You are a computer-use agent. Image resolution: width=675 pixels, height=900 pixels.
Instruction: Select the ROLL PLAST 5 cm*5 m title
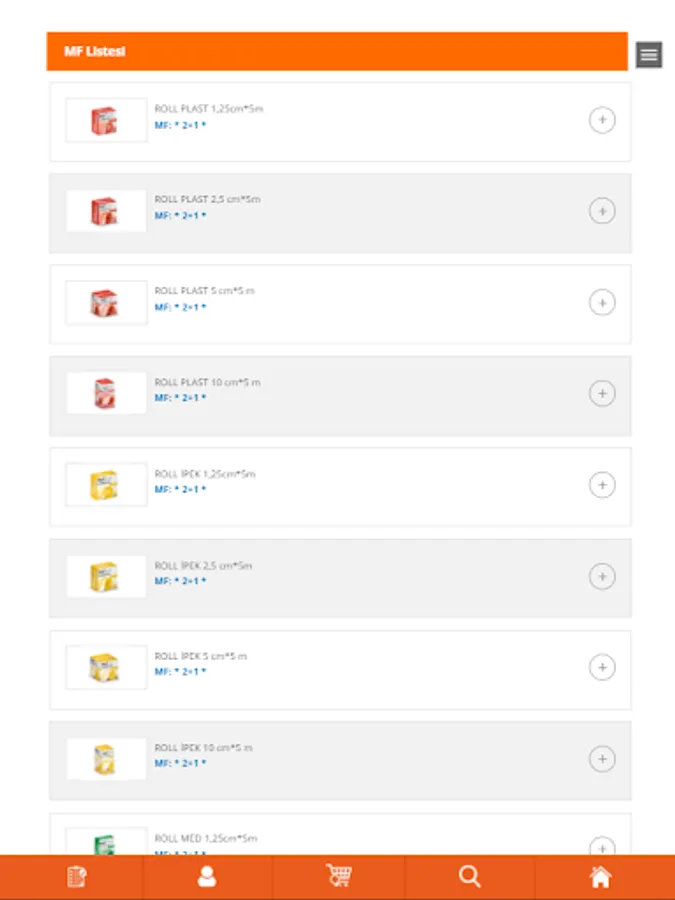205,291
